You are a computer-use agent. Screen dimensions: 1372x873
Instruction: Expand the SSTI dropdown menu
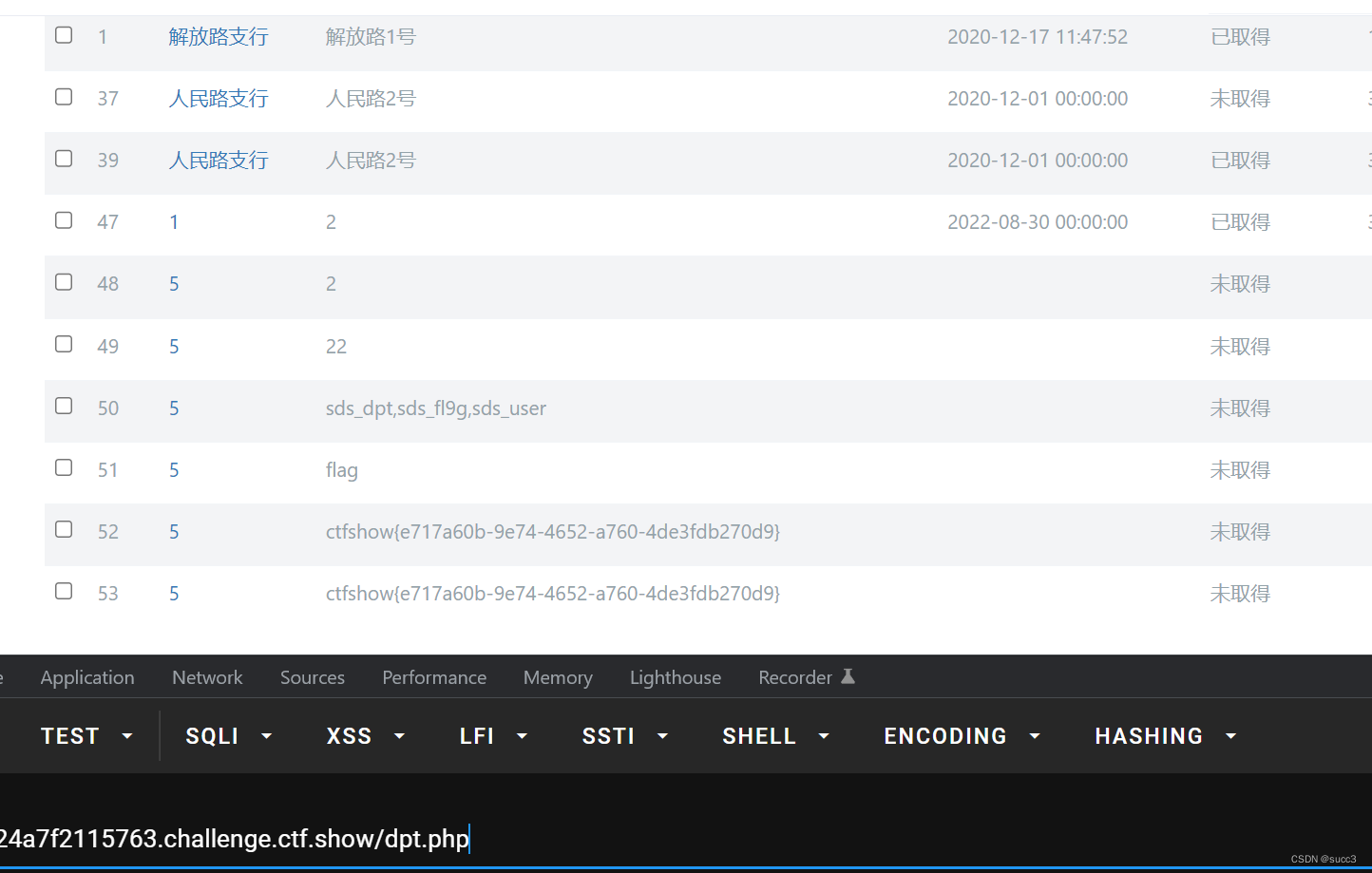[625, 736]
